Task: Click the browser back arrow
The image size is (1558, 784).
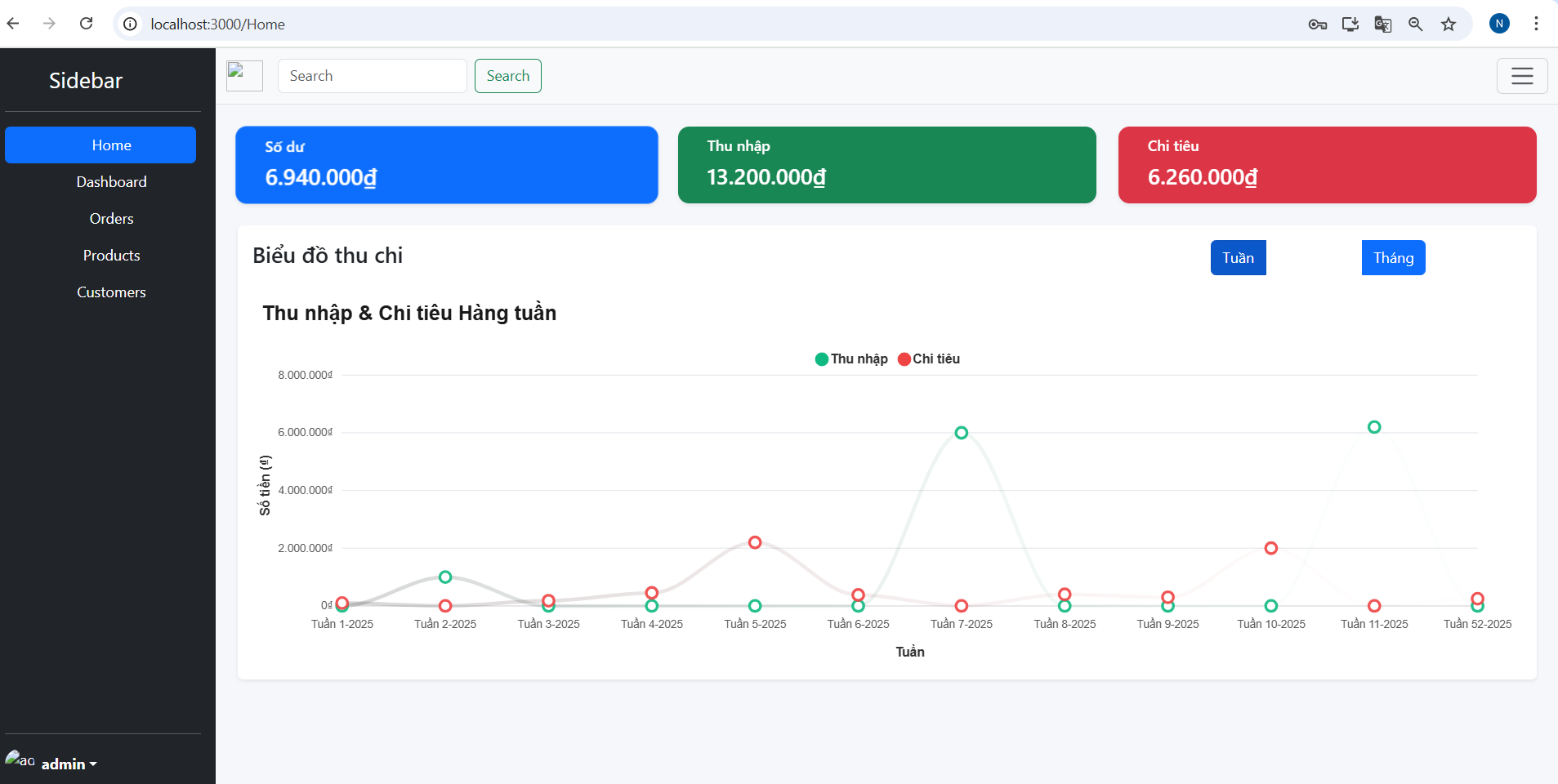Action: click(13, 24)
